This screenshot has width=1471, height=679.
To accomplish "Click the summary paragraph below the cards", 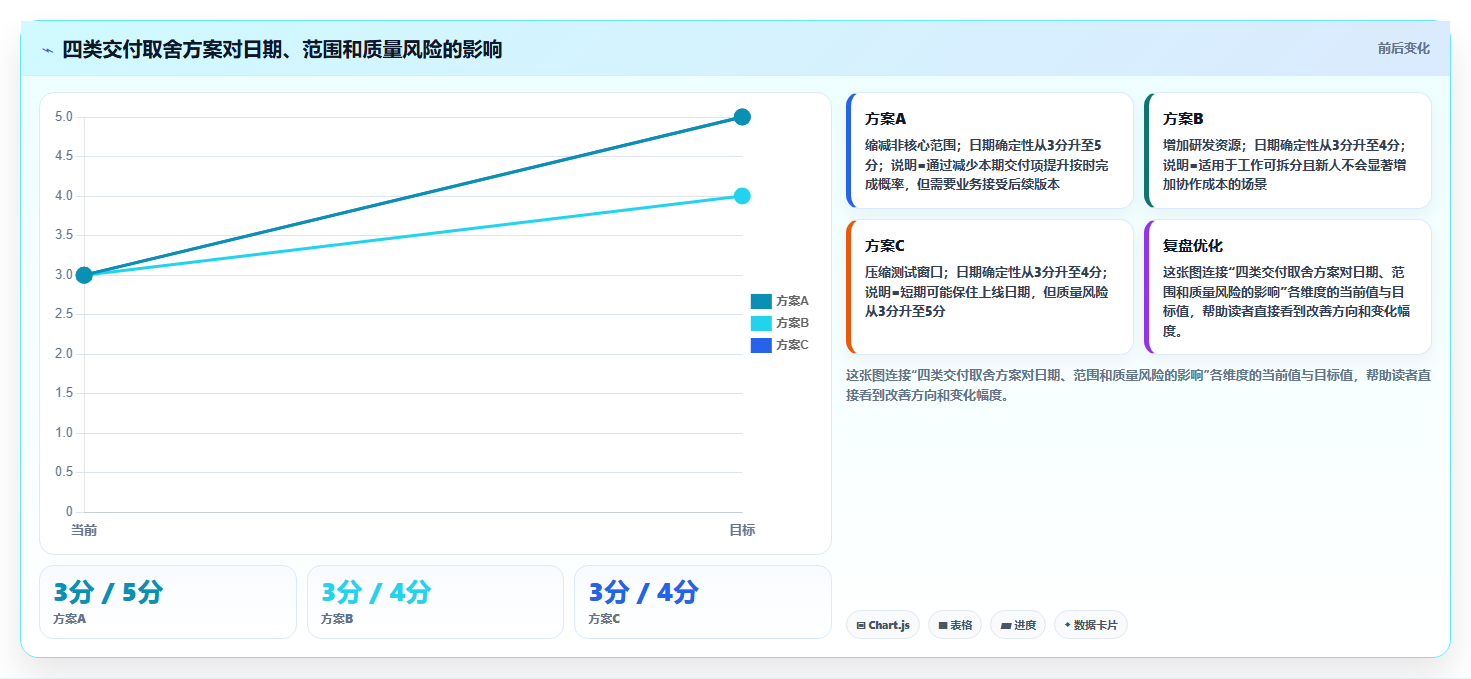I will [1138, 385].
